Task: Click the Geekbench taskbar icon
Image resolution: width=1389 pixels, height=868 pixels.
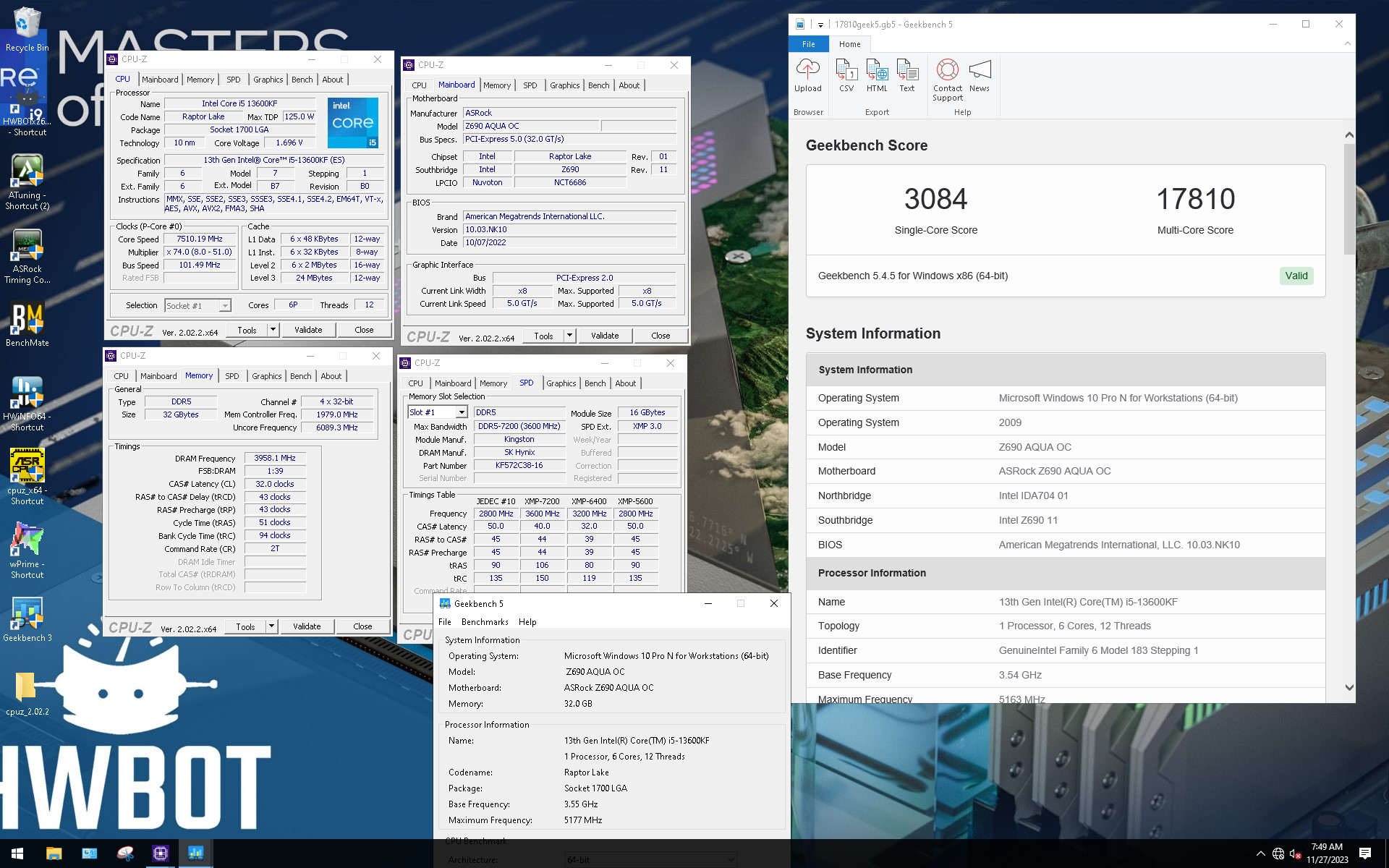Action: pyautogui.click(x=195, y=854)
